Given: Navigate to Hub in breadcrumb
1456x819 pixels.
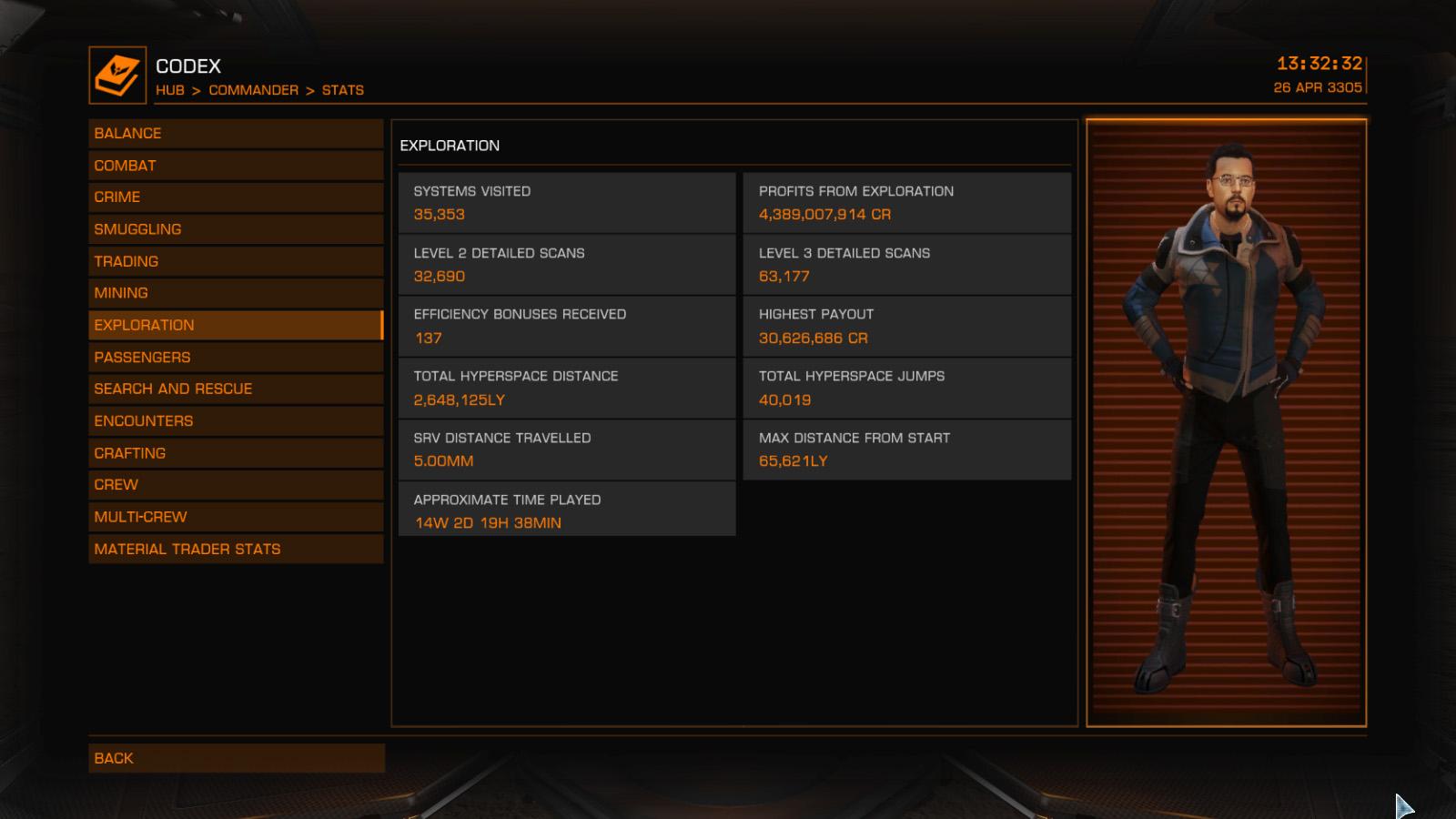Looking at the screenshot, I should [x=170, y=90].
